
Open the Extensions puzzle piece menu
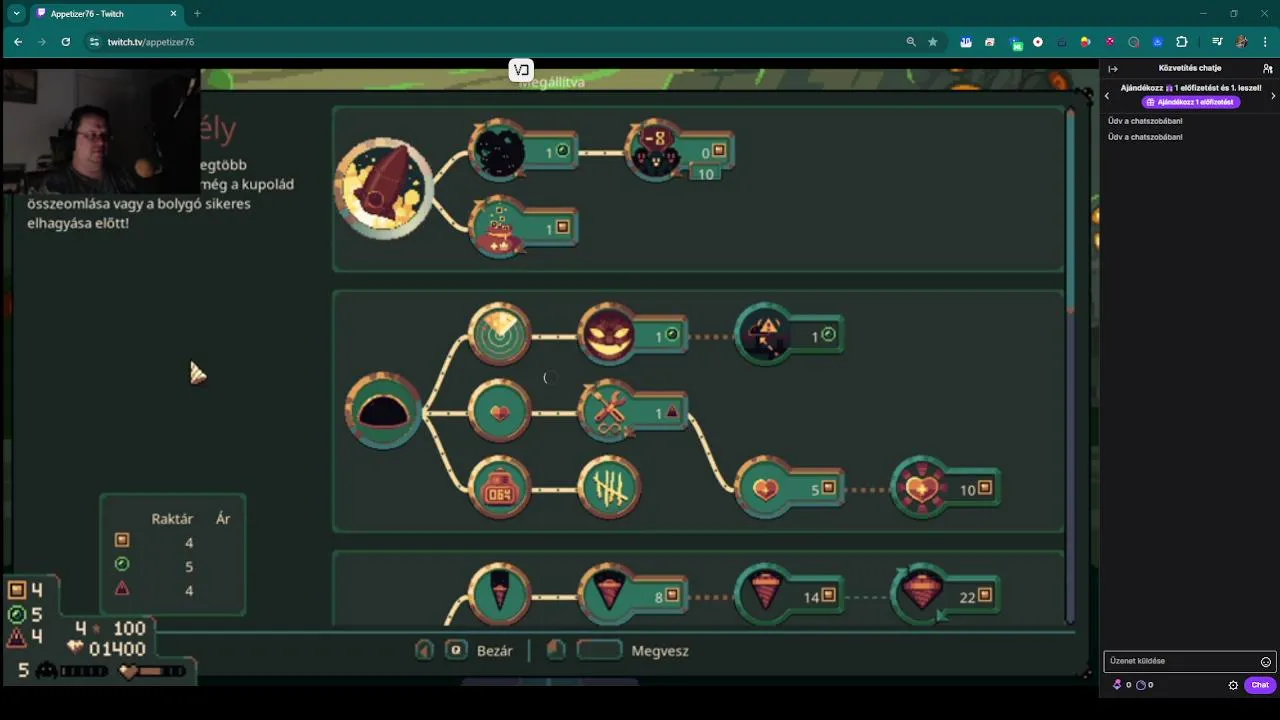tap(1182, 42)
